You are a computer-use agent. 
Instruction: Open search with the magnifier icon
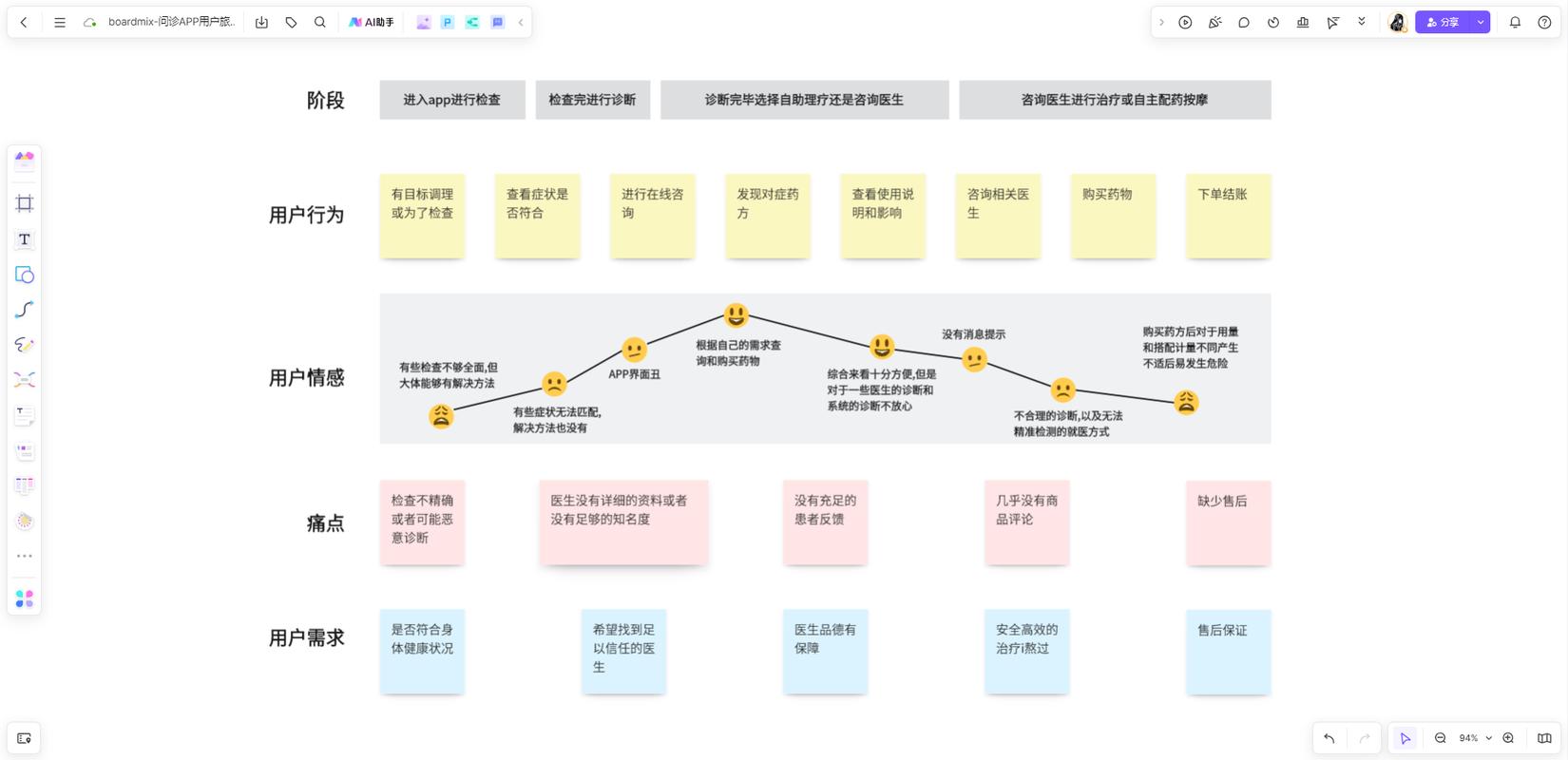pos(320,22)
